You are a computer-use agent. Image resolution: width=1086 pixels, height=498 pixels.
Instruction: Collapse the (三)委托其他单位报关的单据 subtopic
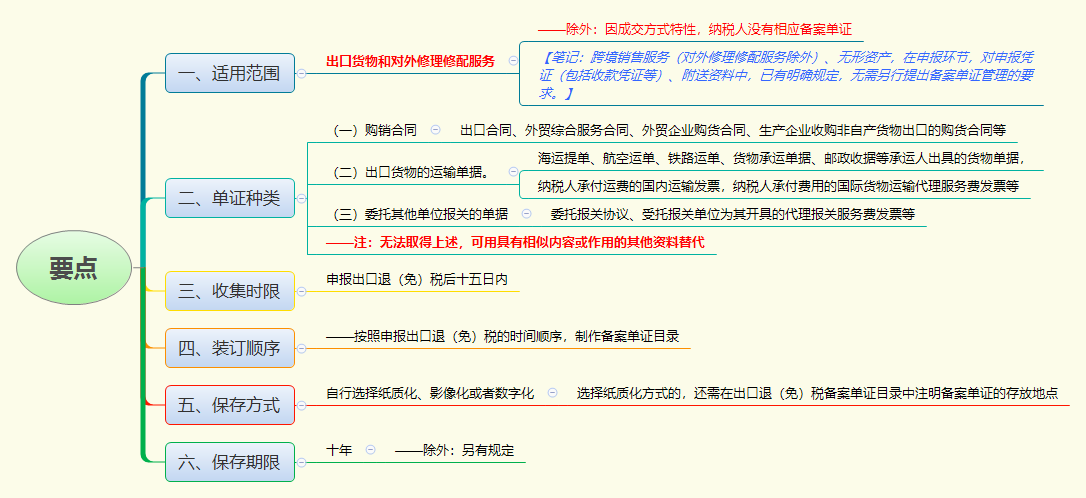[526, 214]
